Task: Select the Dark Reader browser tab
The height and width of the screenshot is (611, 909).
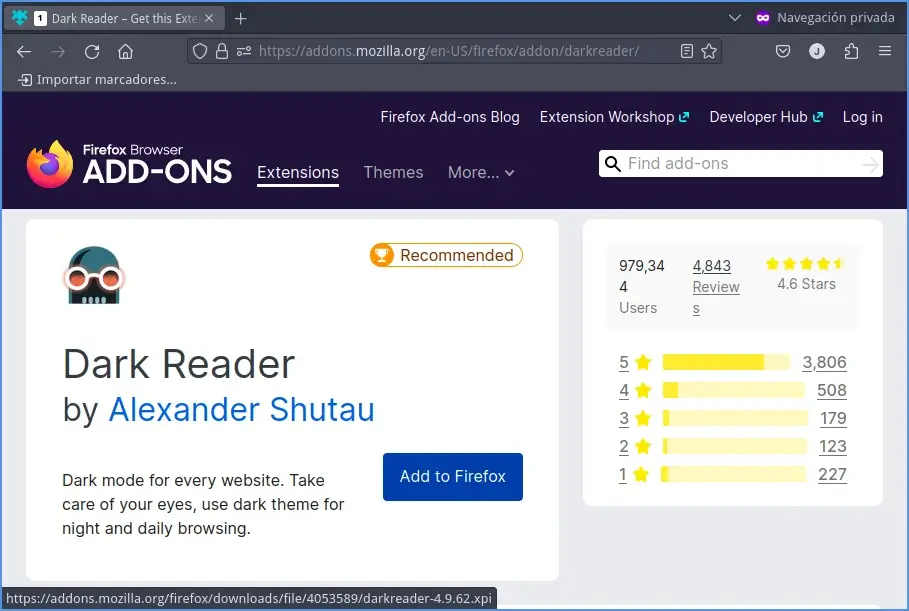Action: [x=113, y=19]
